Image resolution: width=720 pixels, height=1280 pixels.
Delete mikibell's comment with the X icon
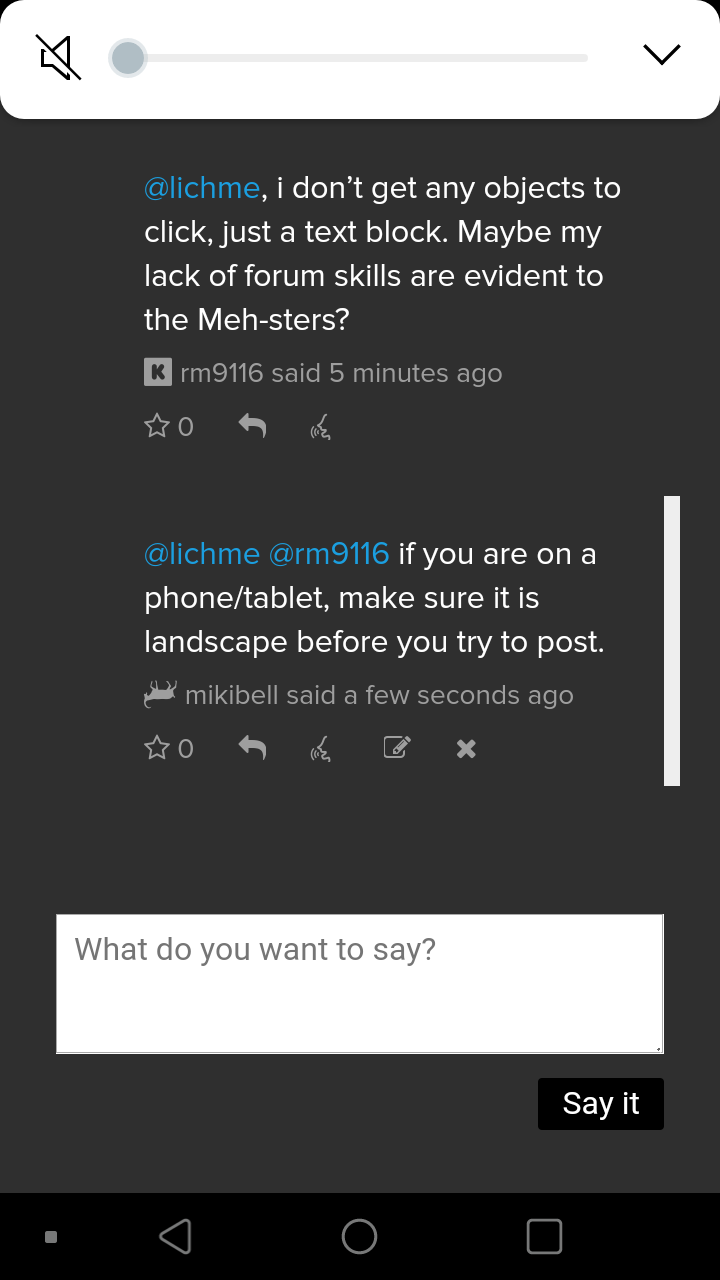point(466,749)
